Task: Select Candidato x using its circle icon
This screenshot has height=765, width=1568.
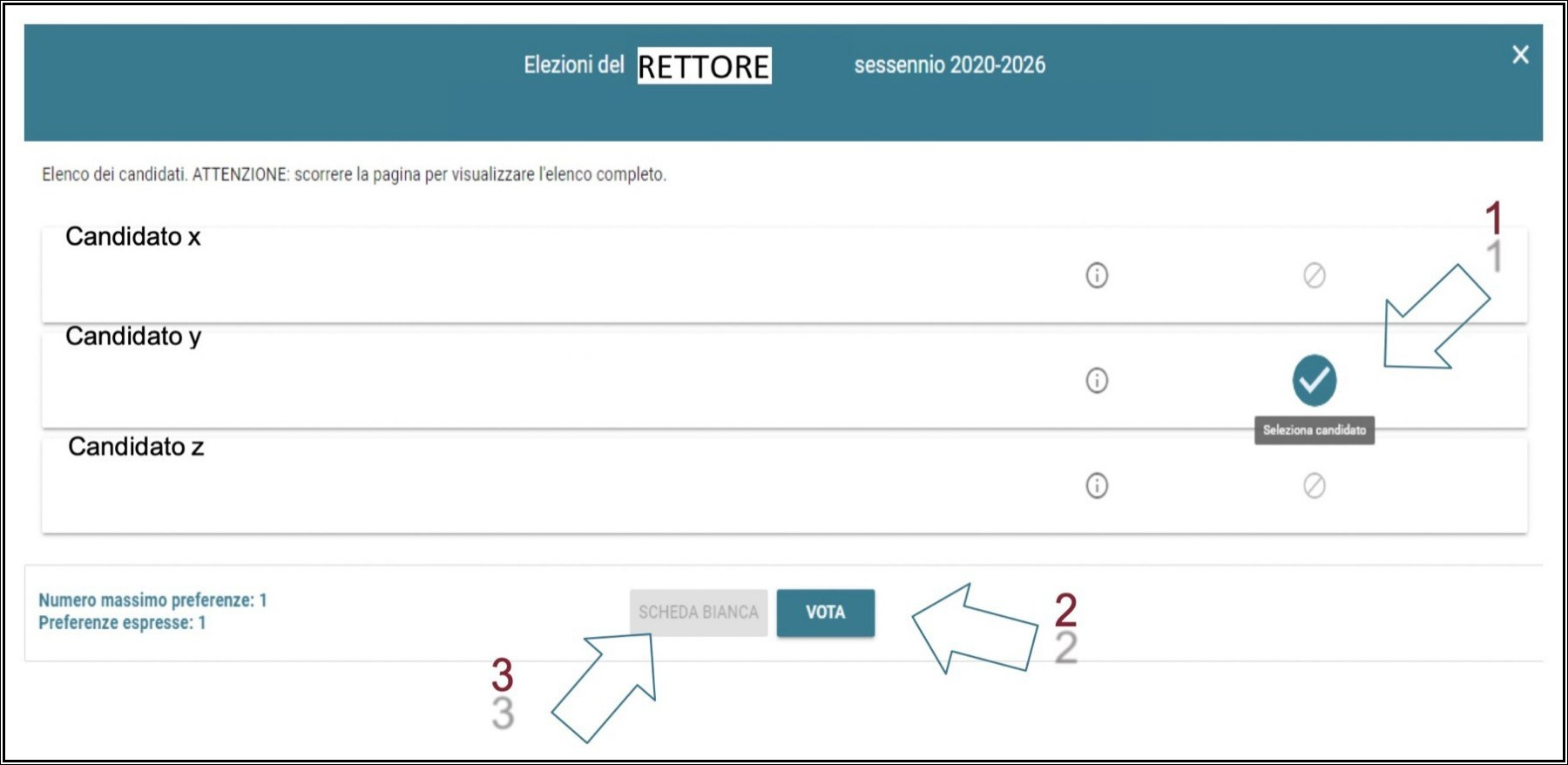Action: coord(1315,275)
